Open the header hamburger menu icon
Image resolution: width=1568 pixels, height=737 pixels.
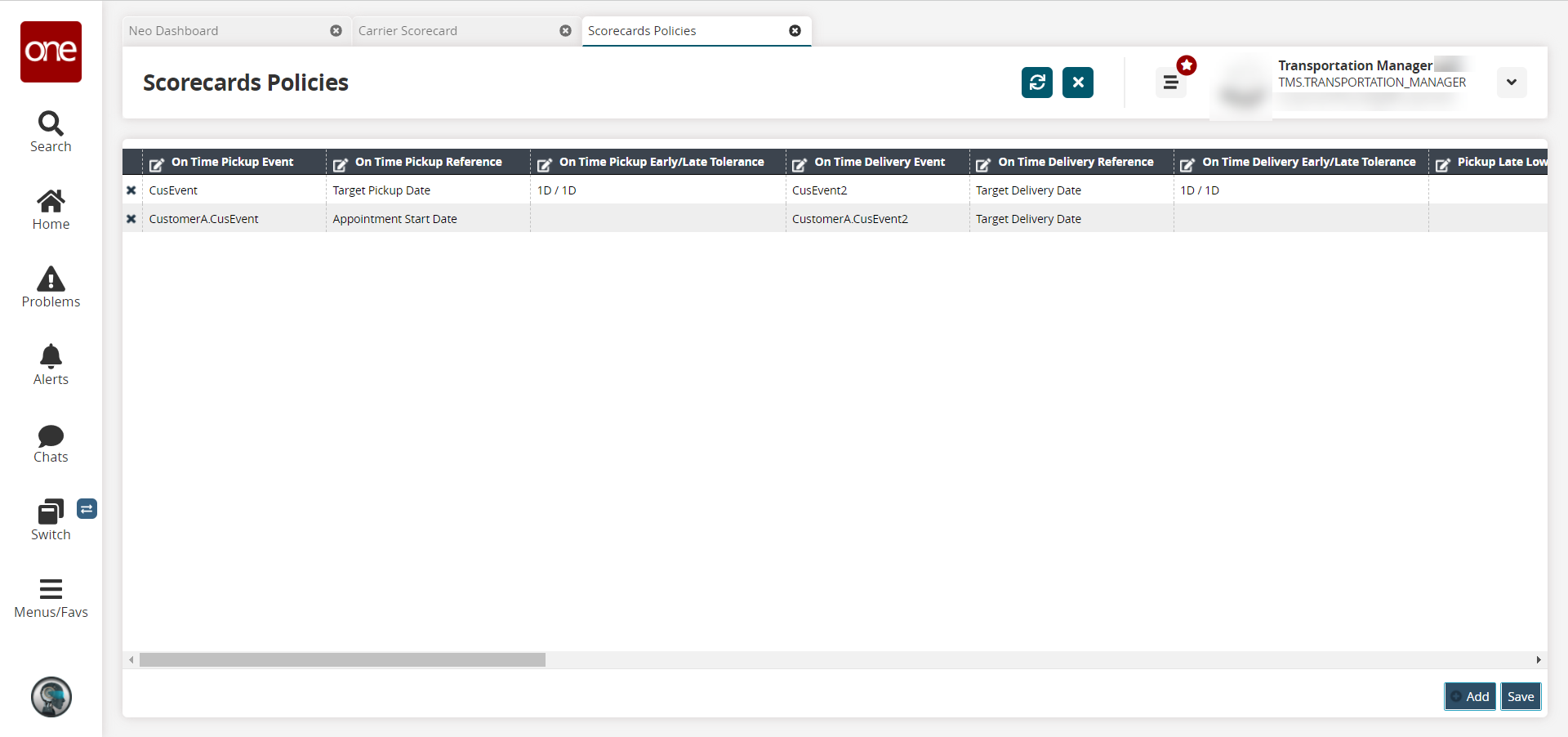pos(1170,83)
